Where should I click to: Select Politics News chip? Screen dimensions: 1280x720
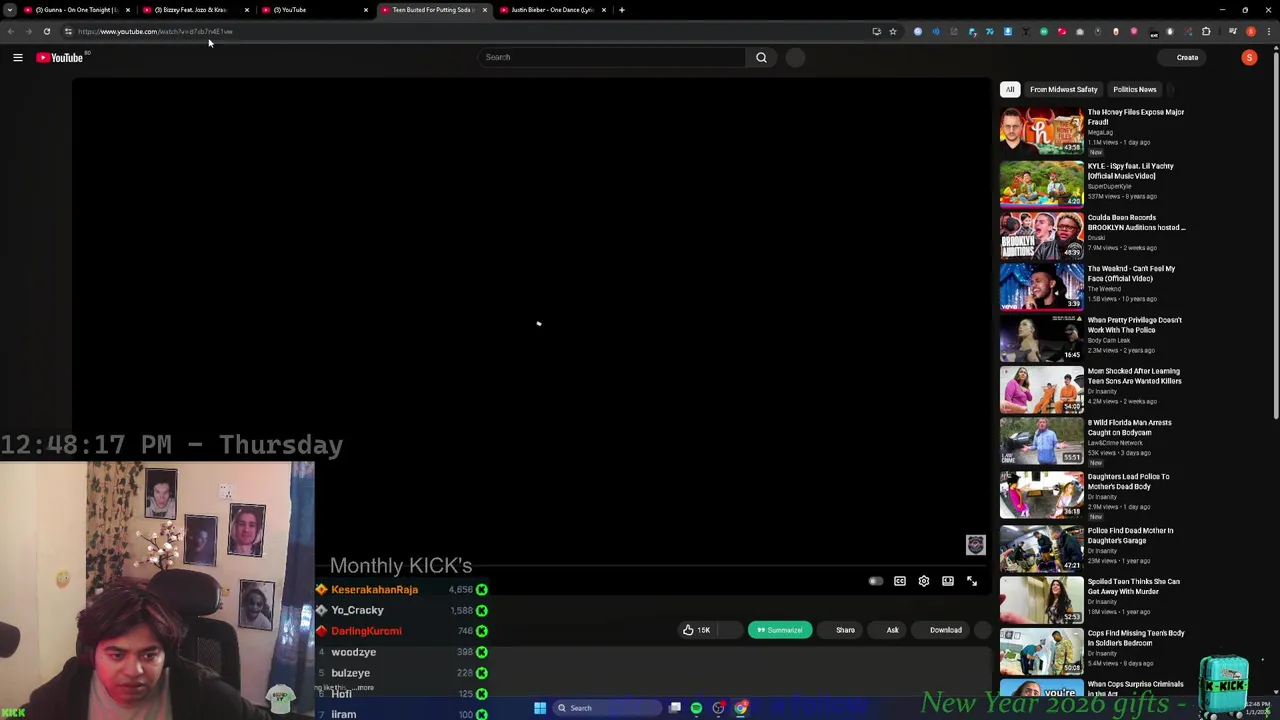point(1134,89)
